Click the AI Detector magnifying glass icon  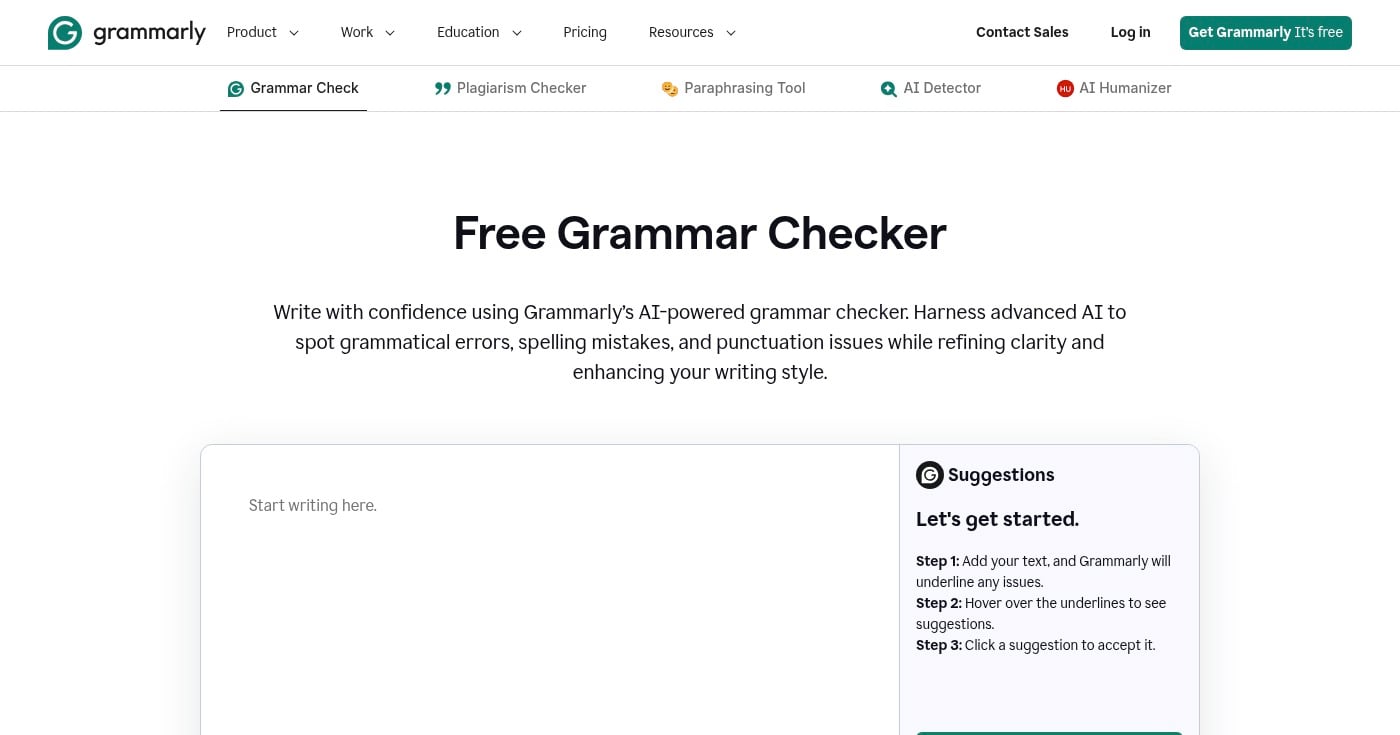(889, 88)
